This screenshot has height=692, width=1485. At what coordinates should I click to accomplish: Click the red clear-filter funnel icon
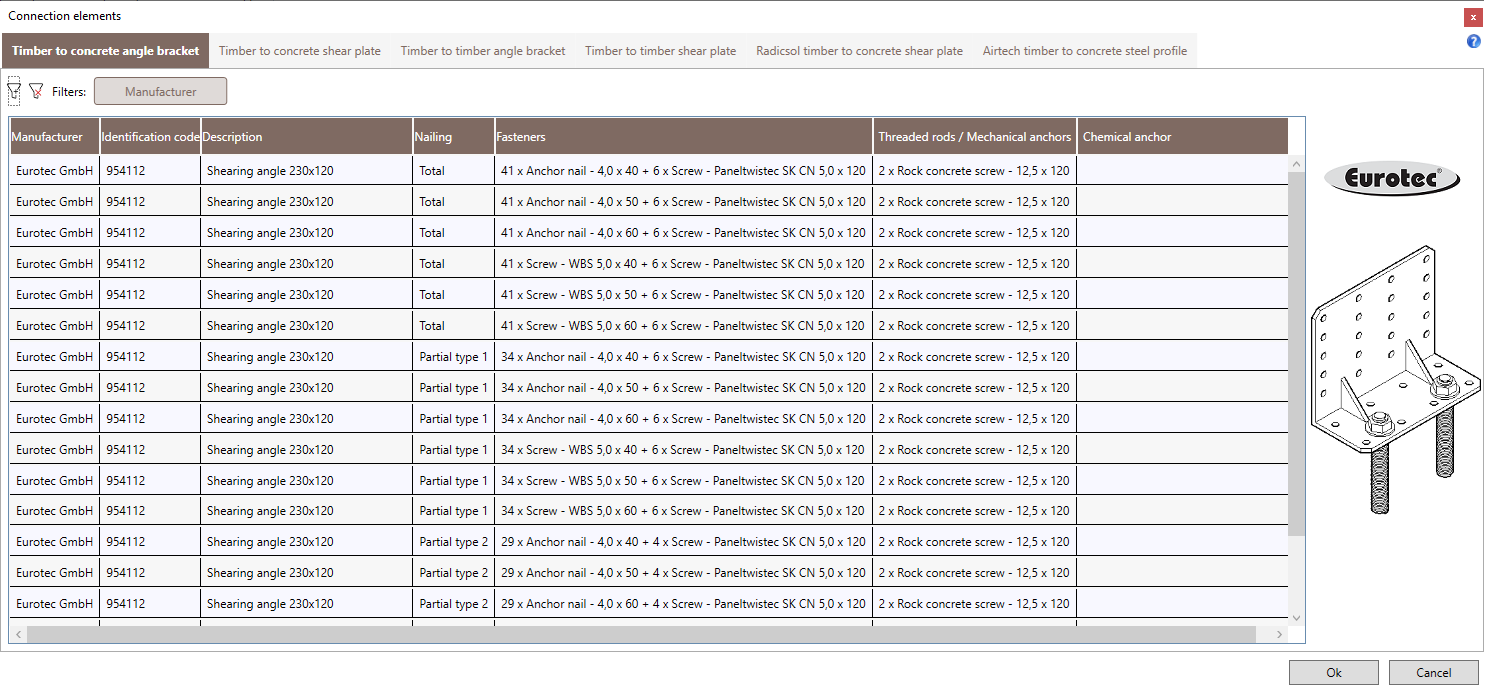point(37,91)
